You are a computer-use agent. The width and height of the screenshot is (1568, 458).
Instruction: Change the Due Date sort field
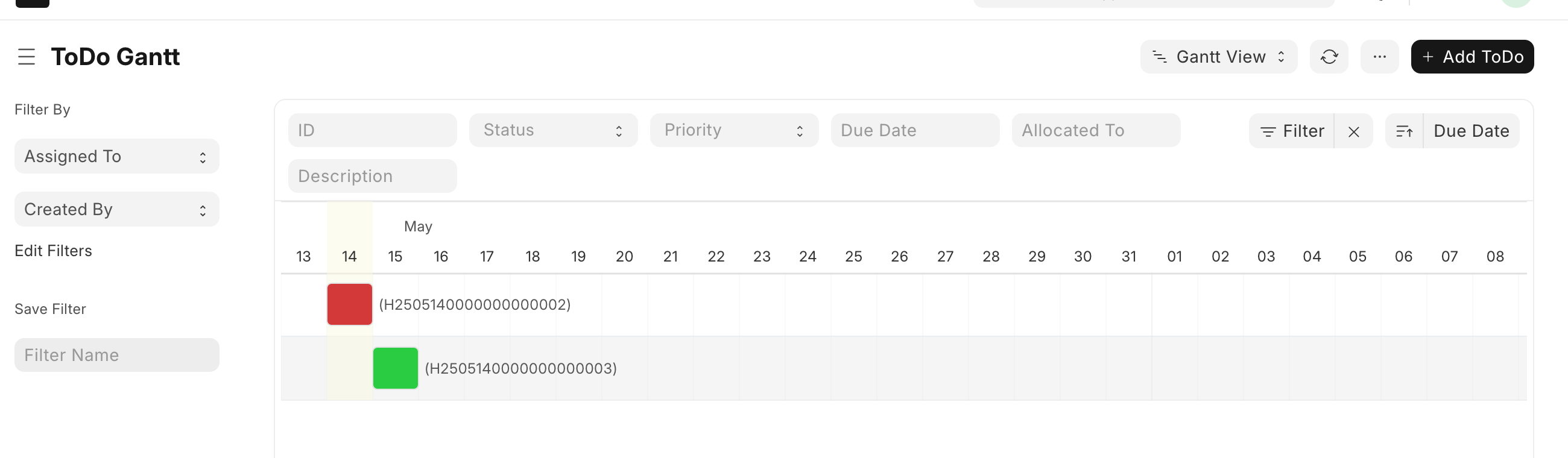(x=1471, y=131)
